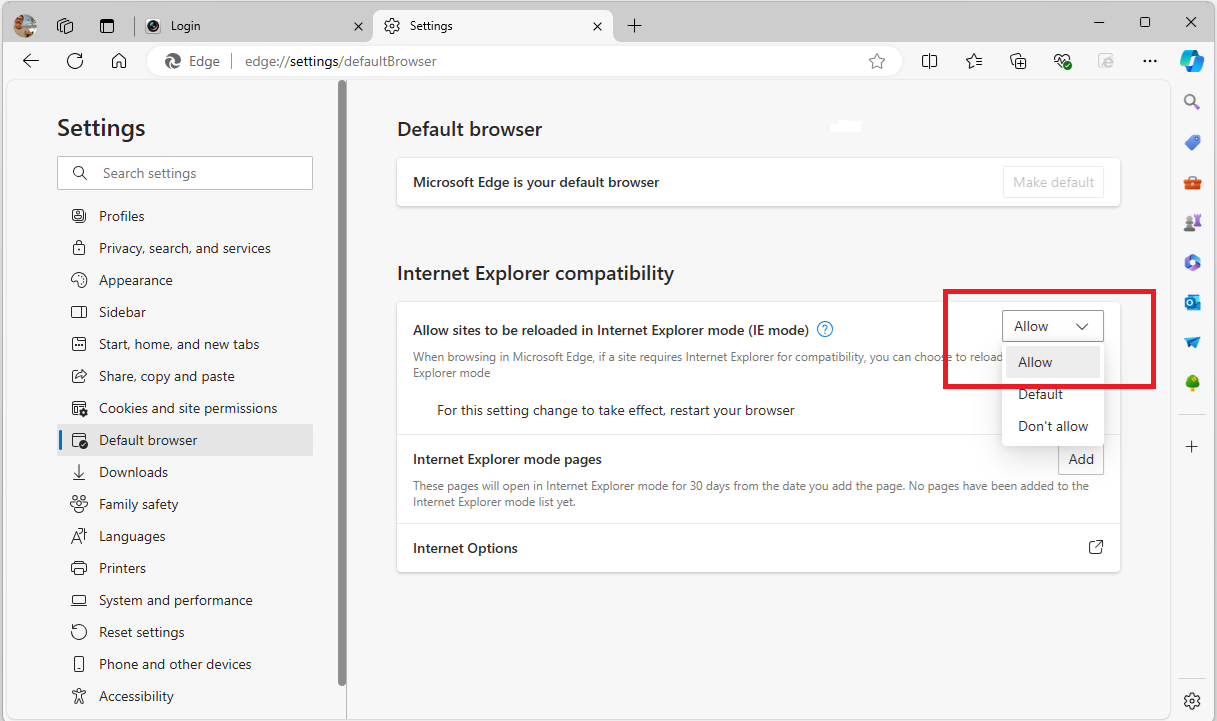Open the tab actions menu icon

(107, 26)
